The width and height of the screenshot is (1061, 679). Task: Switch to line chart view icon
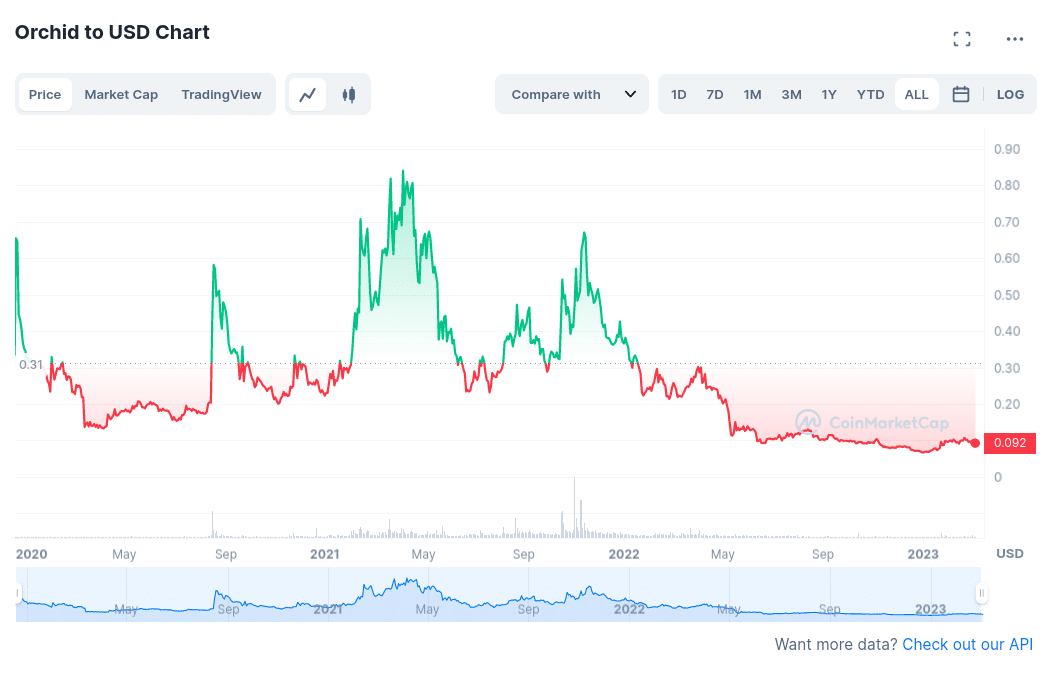(x=308, y=95)
